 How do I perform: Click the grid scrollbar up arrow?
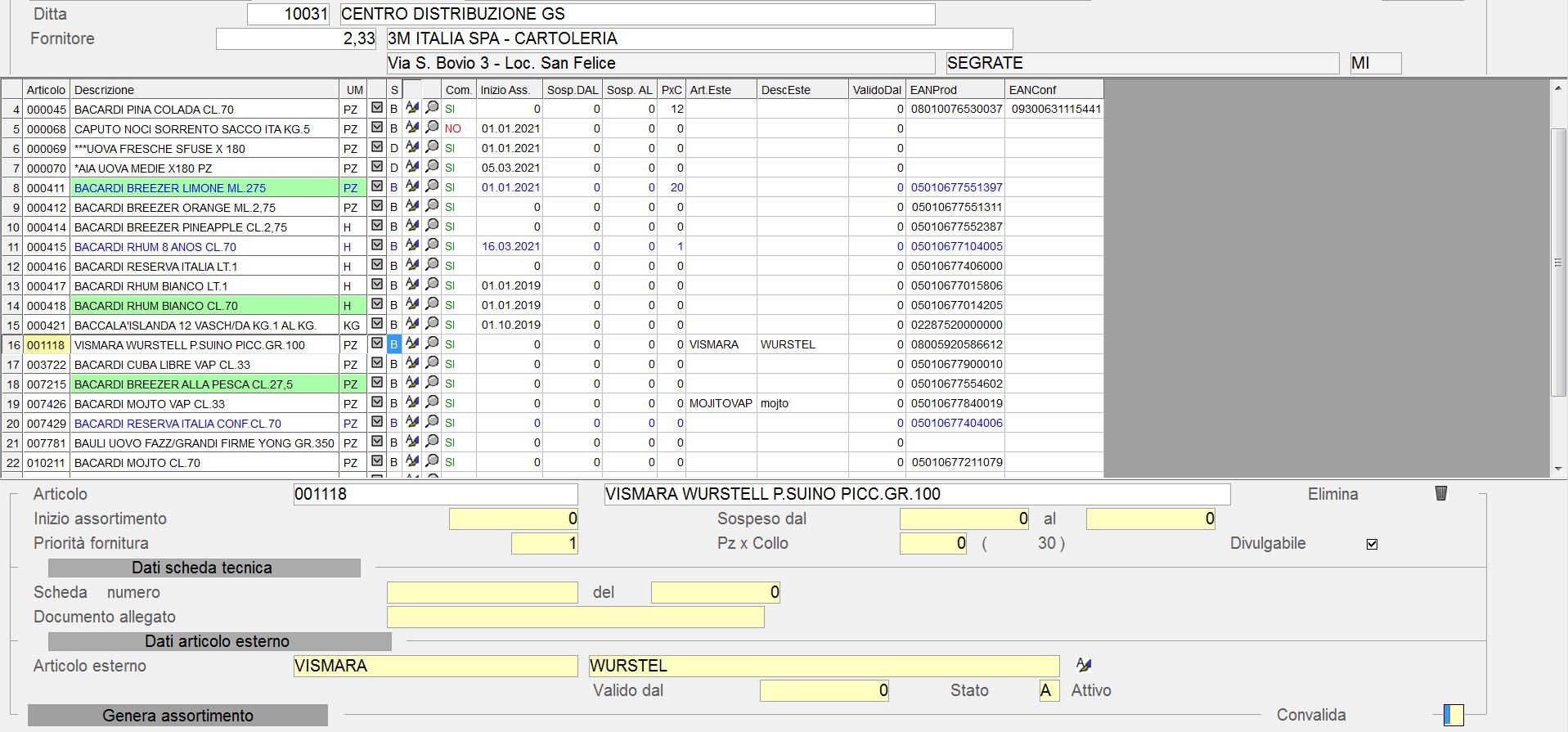click(x=1558, y=88)
